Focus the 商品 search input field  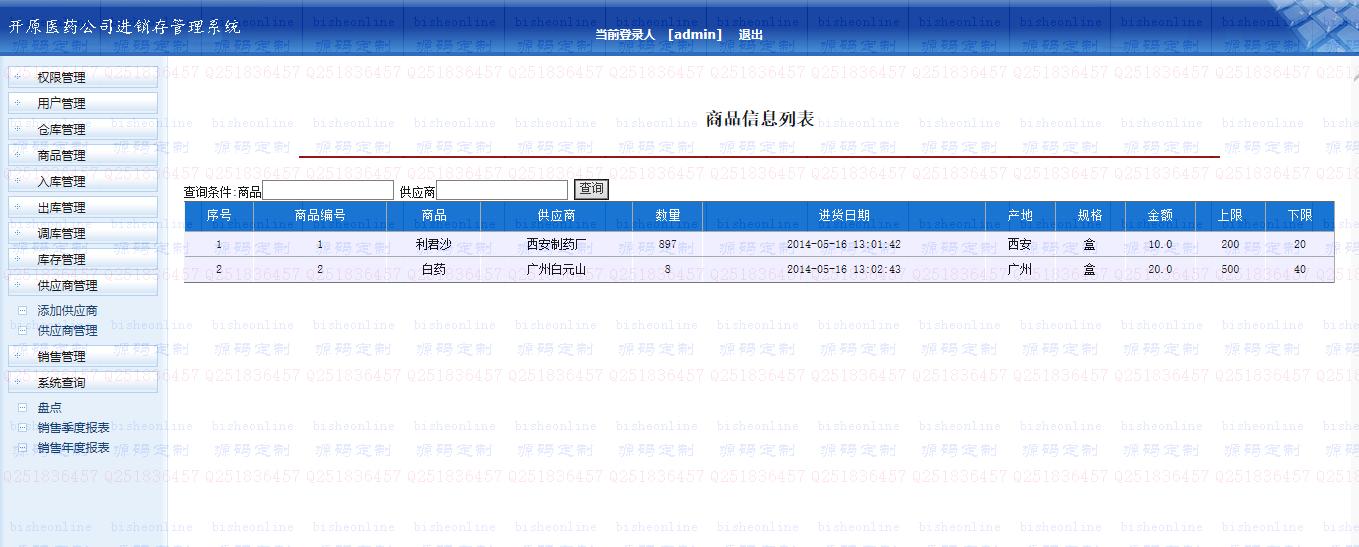[x=328, y=190]
